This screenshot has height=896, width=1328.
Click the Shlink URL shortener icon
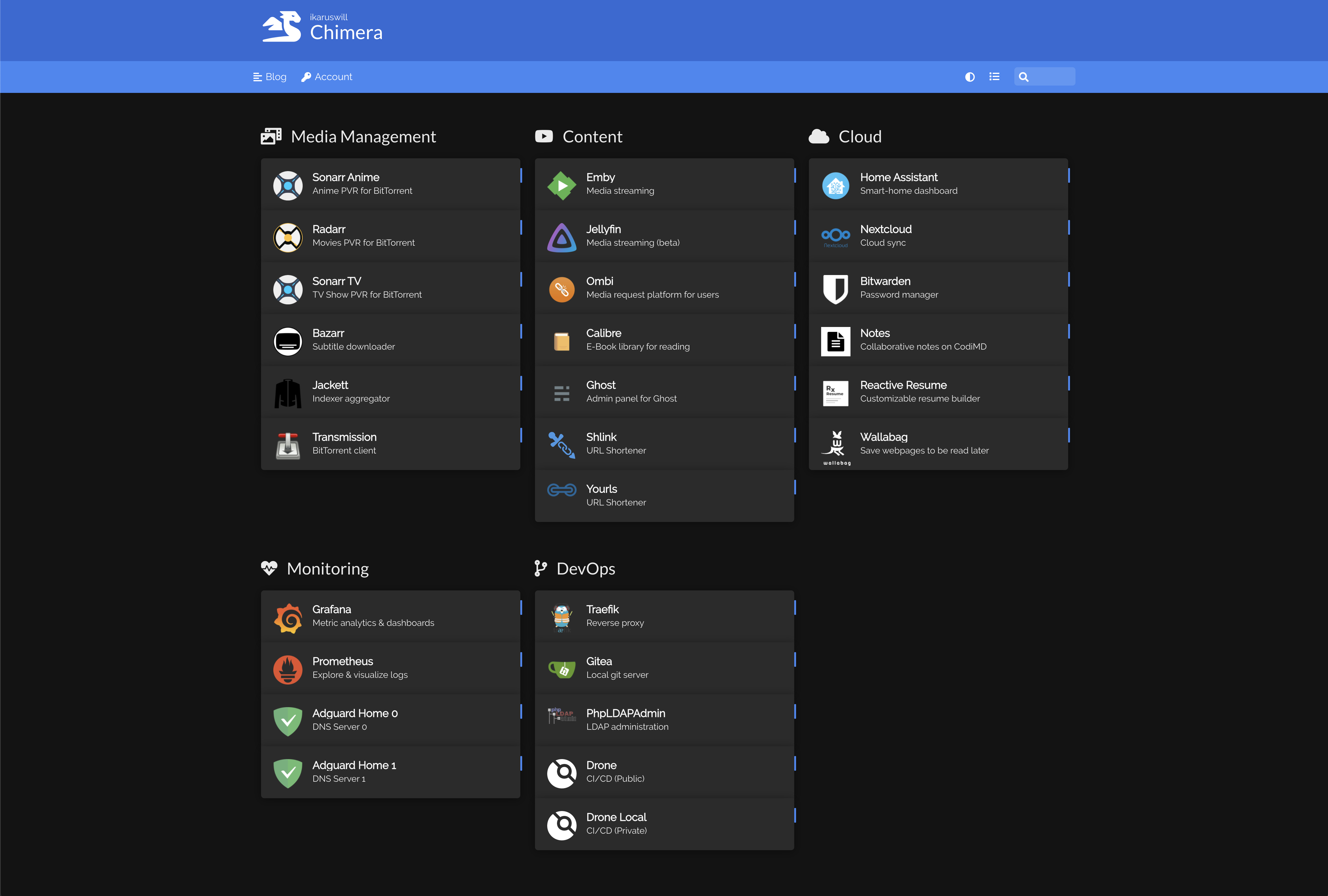tap(562, 445)
